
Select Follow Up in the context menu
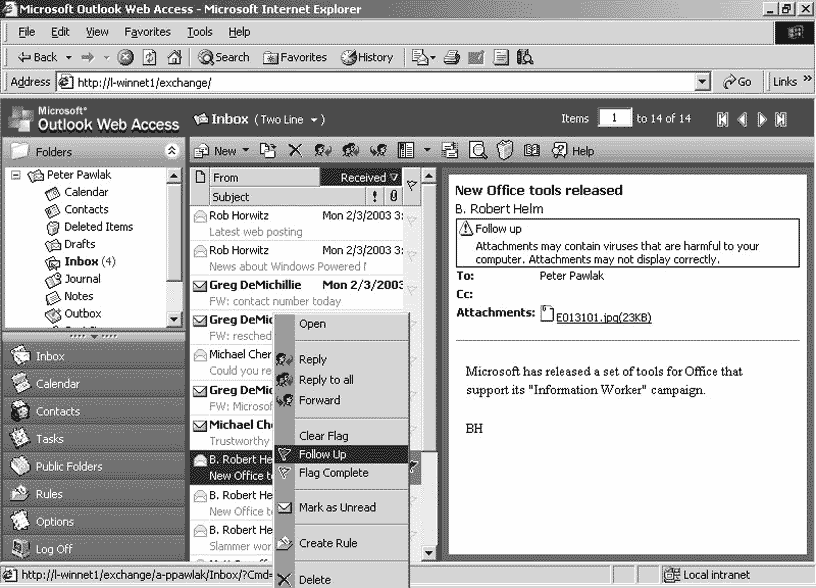coord(341,454)
